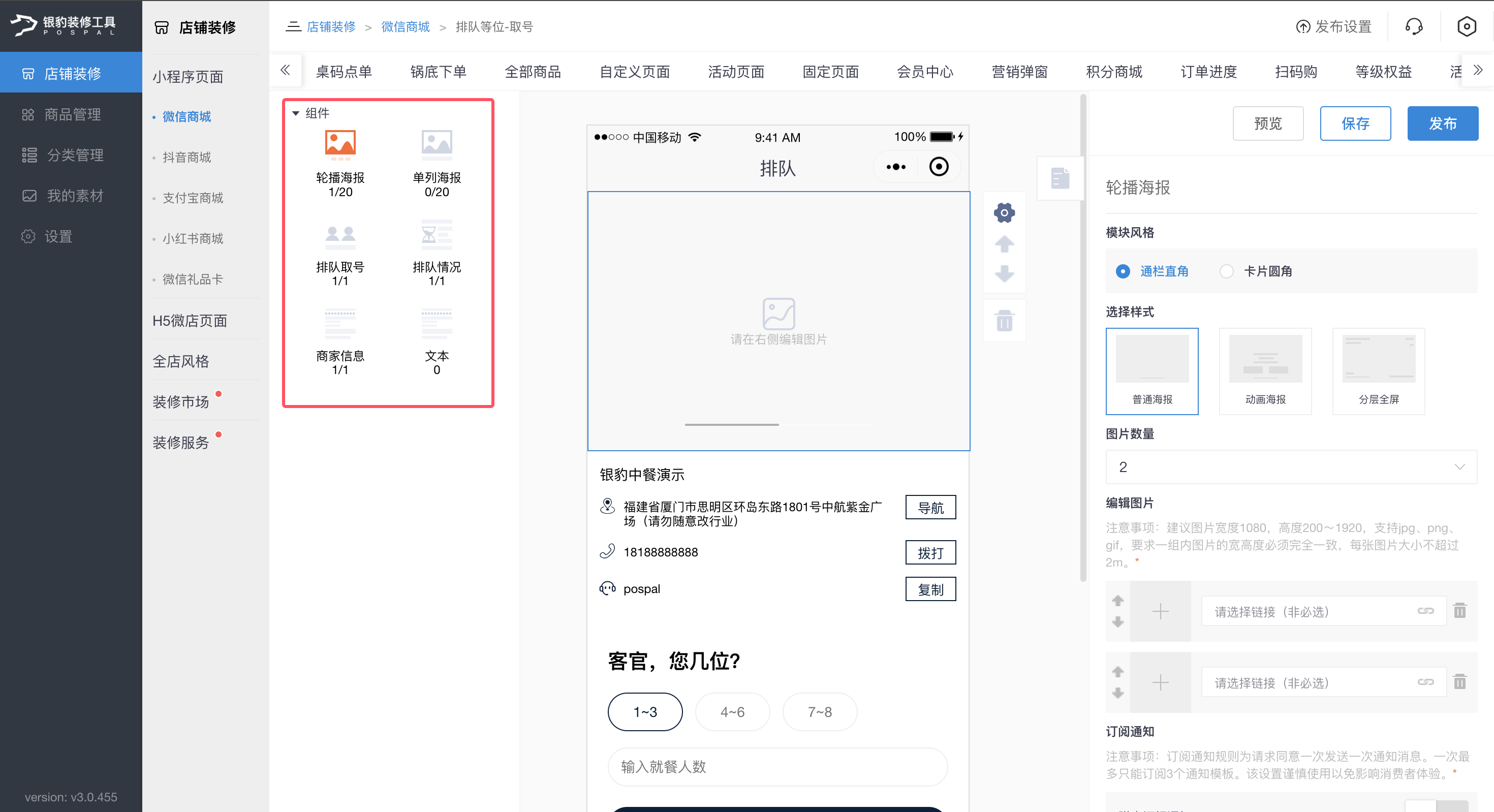Move the second image row up

[1117, 672]
